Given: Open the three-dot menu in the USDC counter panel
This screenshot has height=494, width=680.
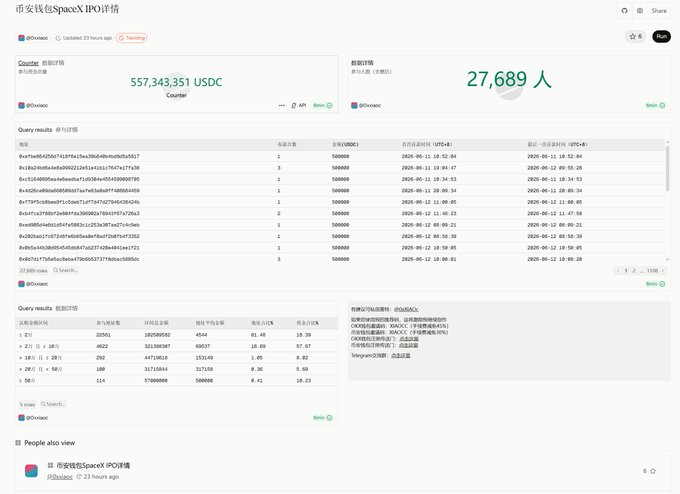Looking at the screenshot, I should 282,105.
